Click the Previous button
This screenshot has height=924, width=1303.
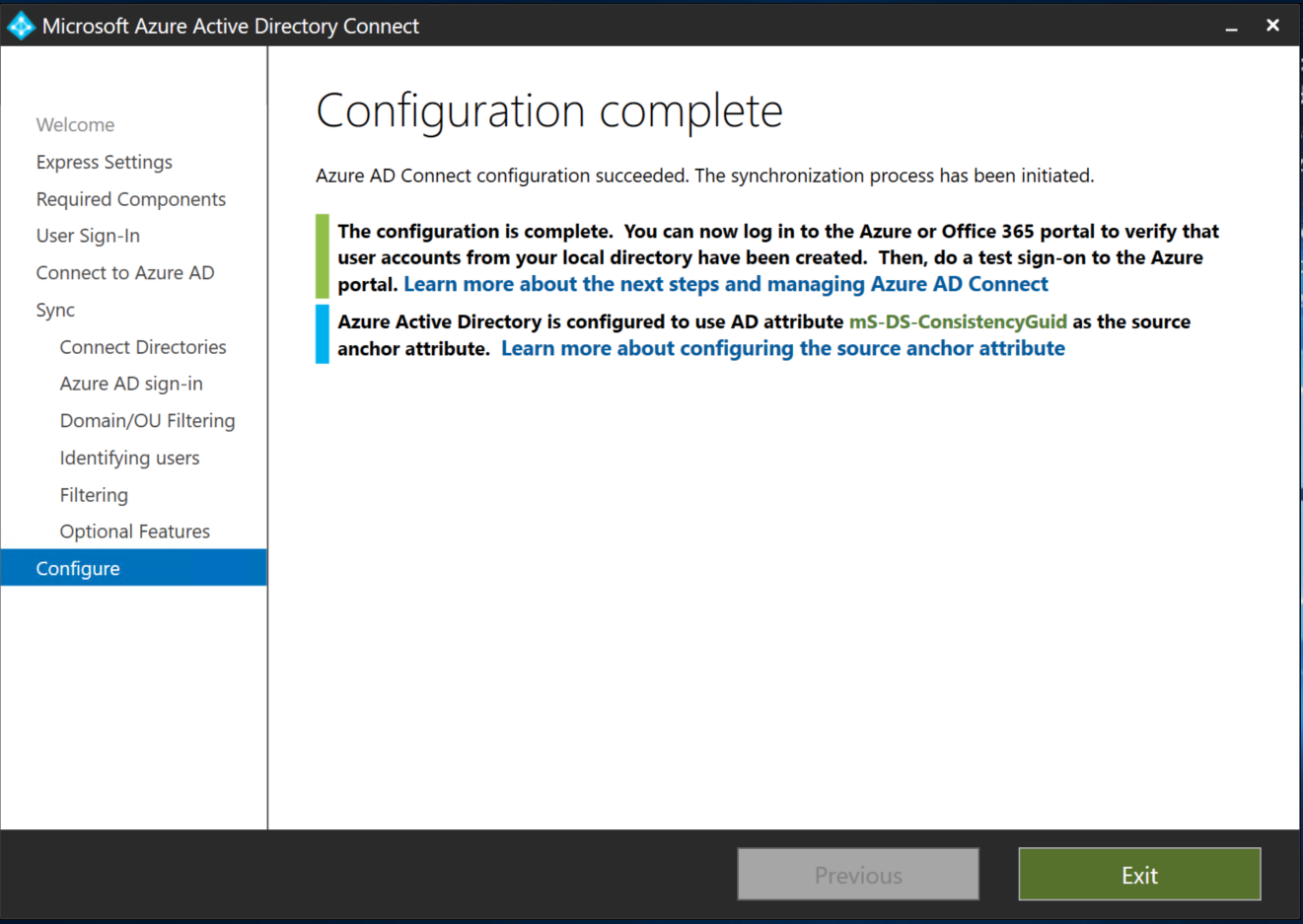[x=858, y=875]
